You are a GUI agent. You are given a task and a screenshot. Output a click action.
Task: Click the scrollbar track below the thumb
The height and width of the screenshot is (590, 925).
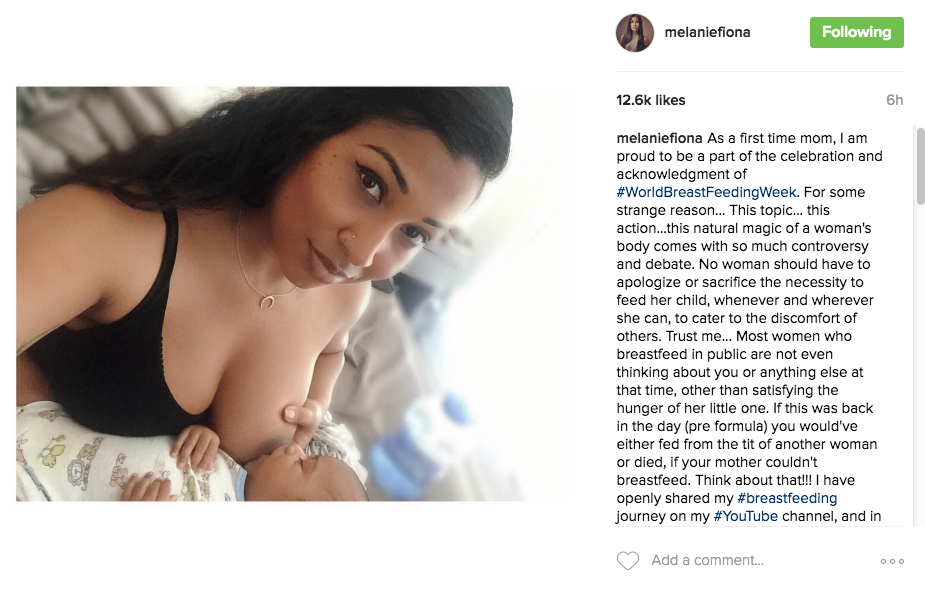pyautogui.click(x=920, y=365)
